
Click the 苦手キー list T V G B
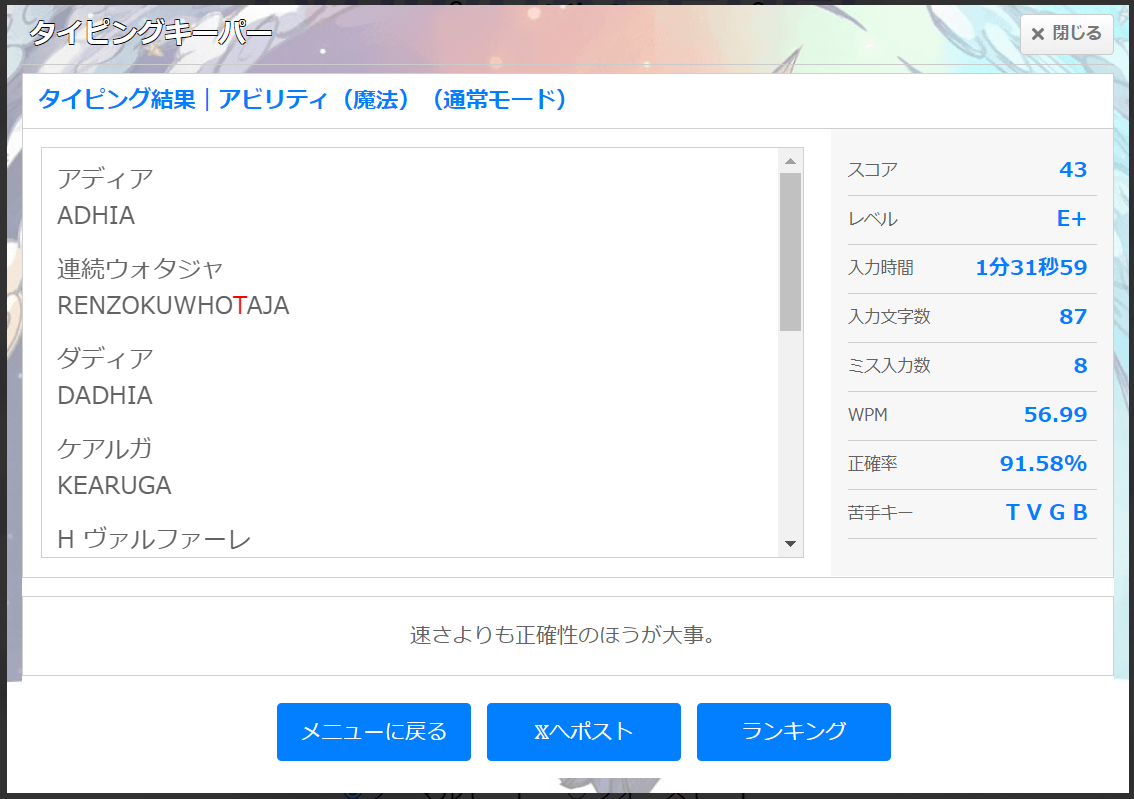click(x=1046, y=513)
